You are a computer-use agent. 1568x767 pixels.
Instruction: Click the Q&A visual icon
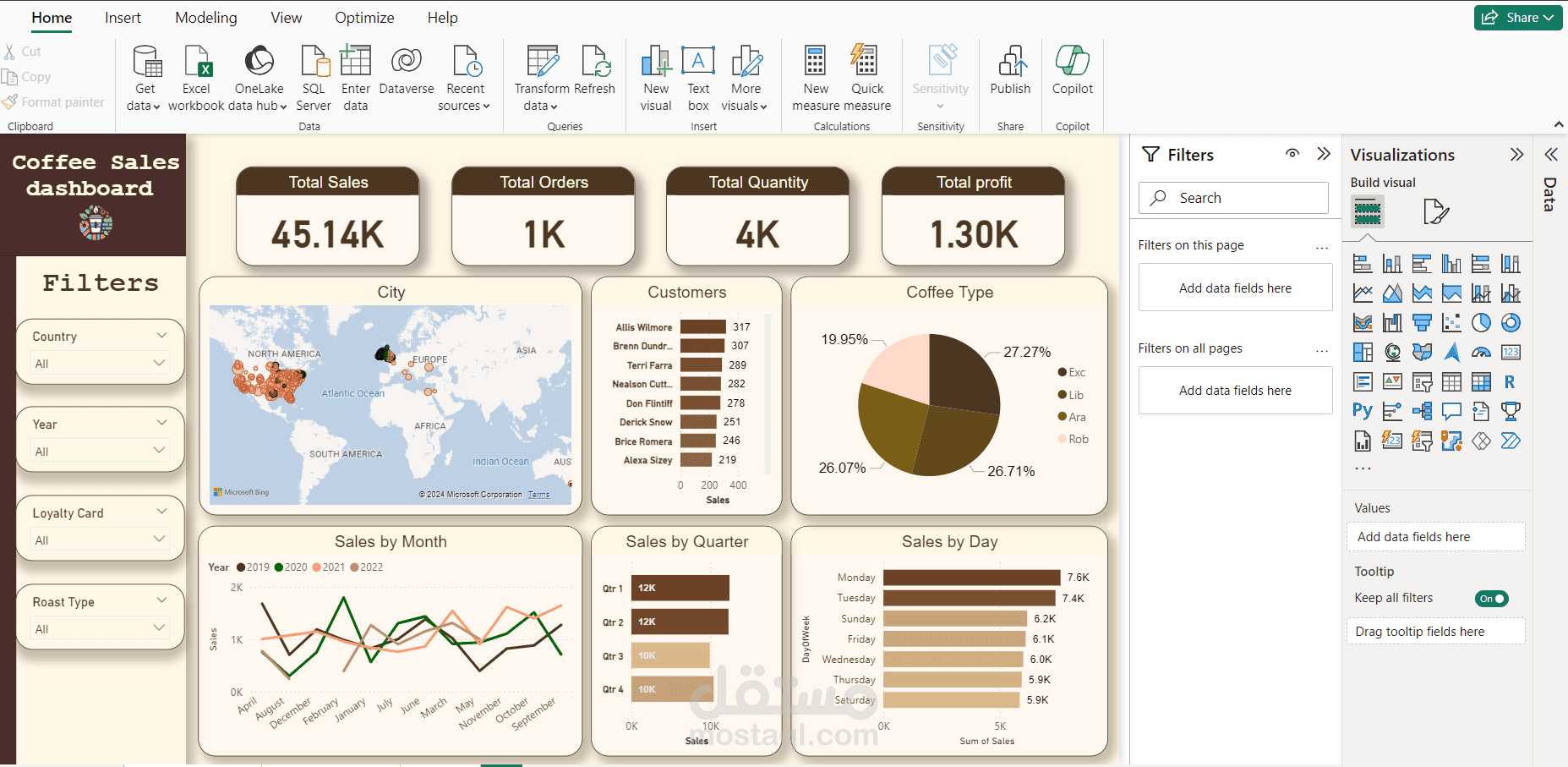tap(1451, 411)
